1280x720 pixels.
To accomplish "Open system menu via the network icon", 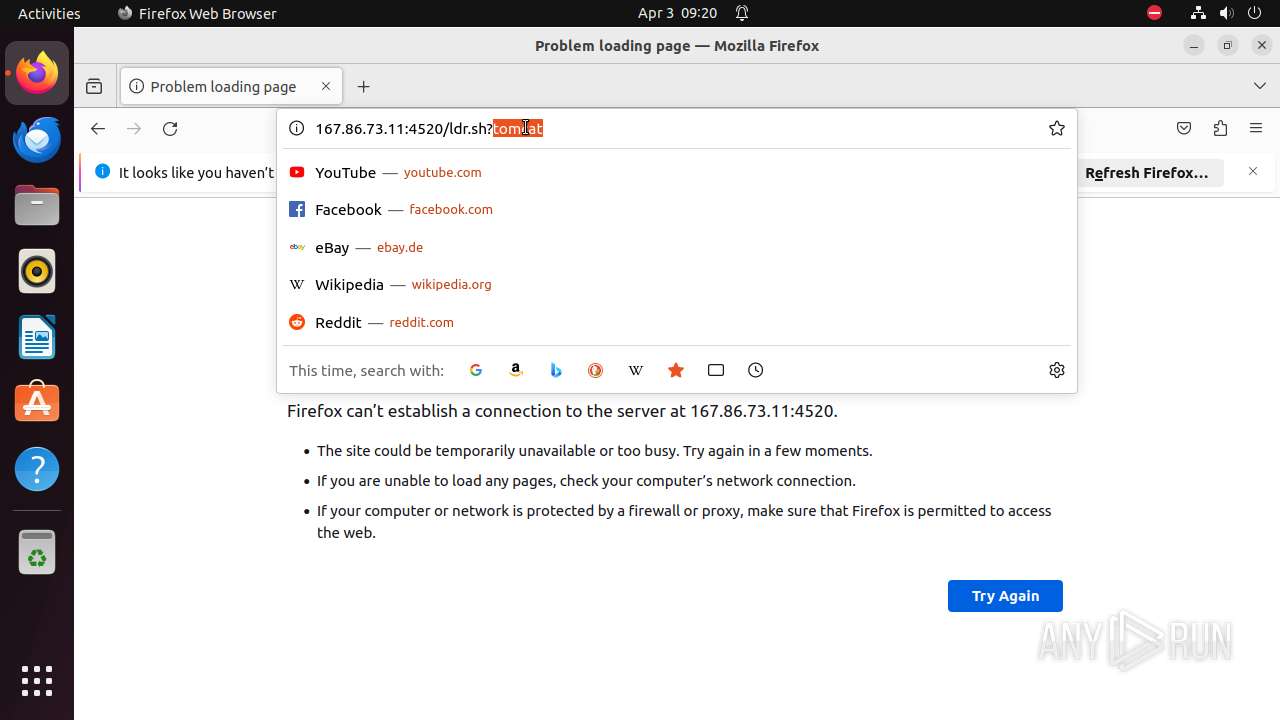I will click(1198, 13).
